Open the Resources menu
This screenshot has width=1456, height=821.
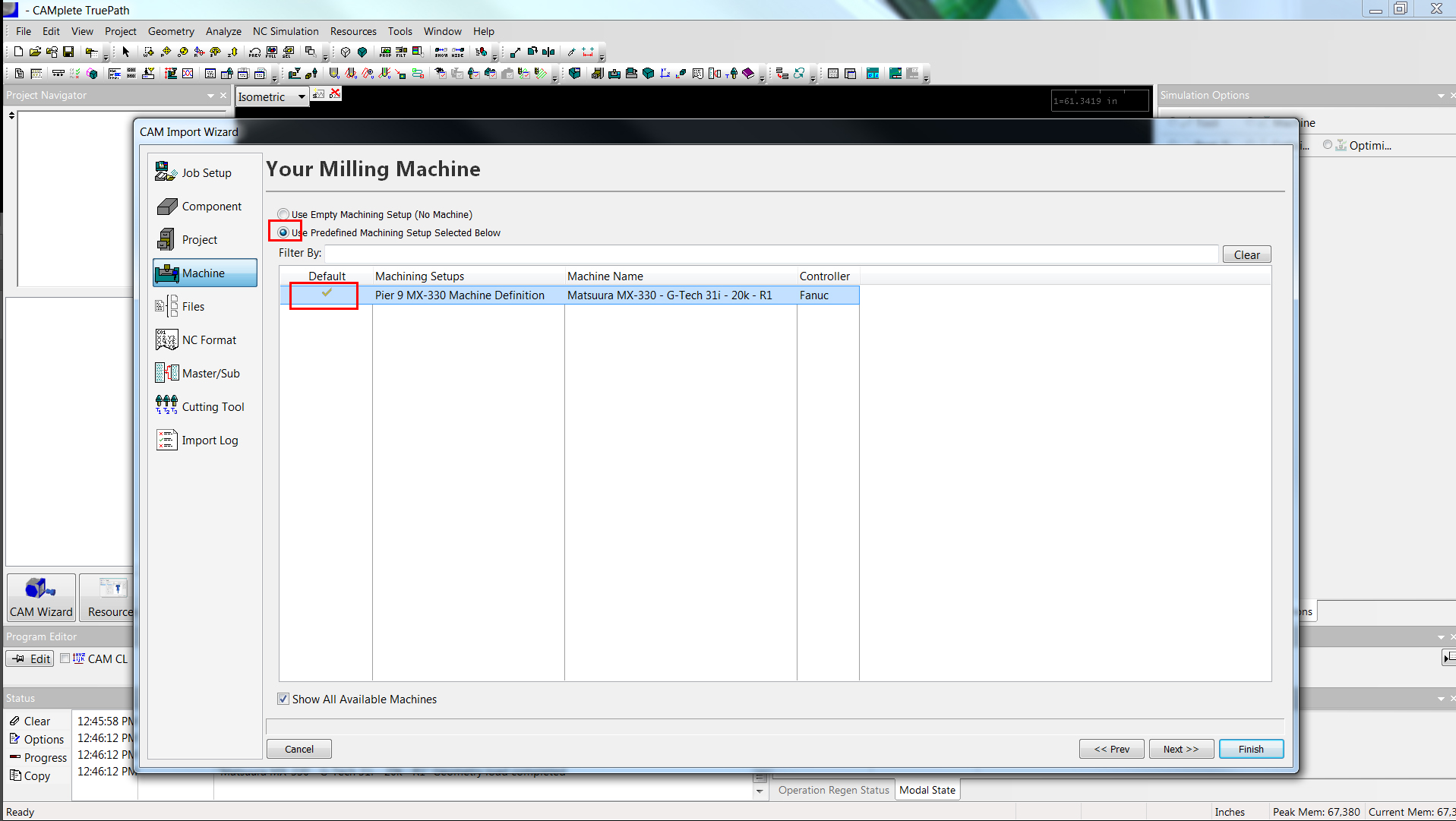point(353,31)
